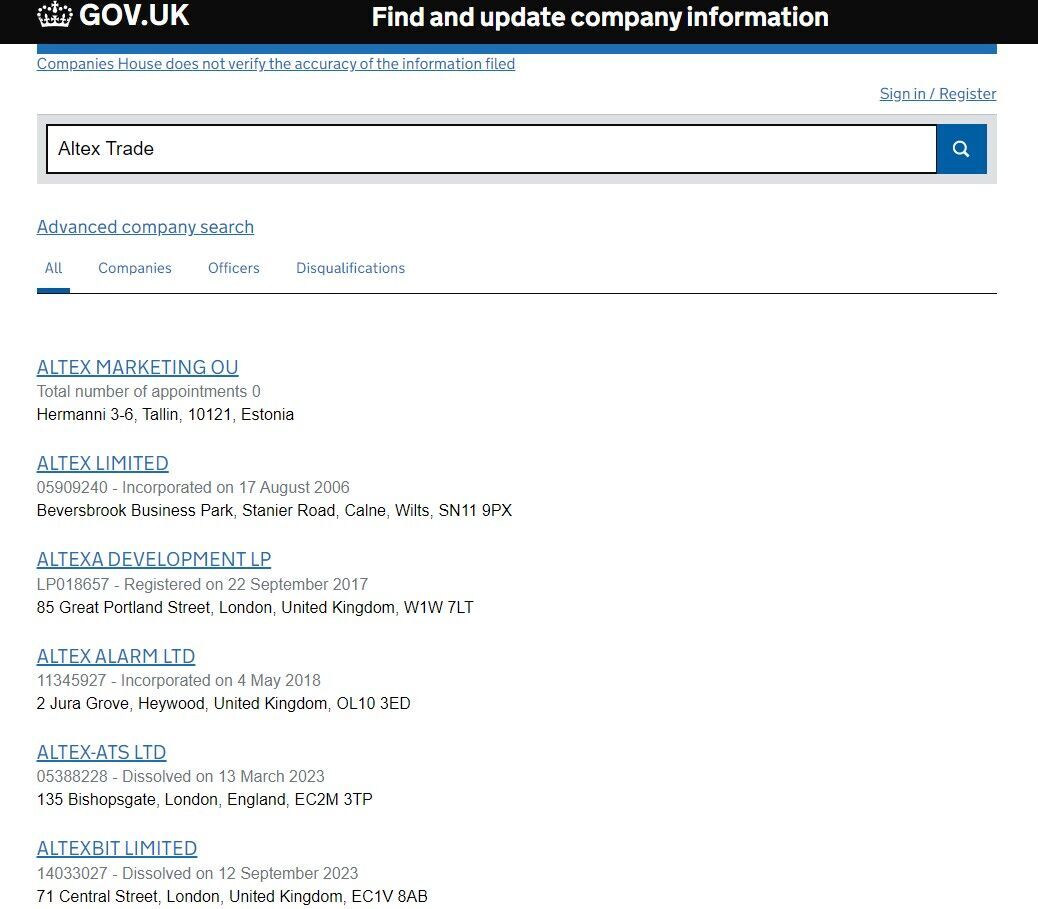
Task: Focus the search box containing 'Altex Trade'
Action: (x=490, y=149)
